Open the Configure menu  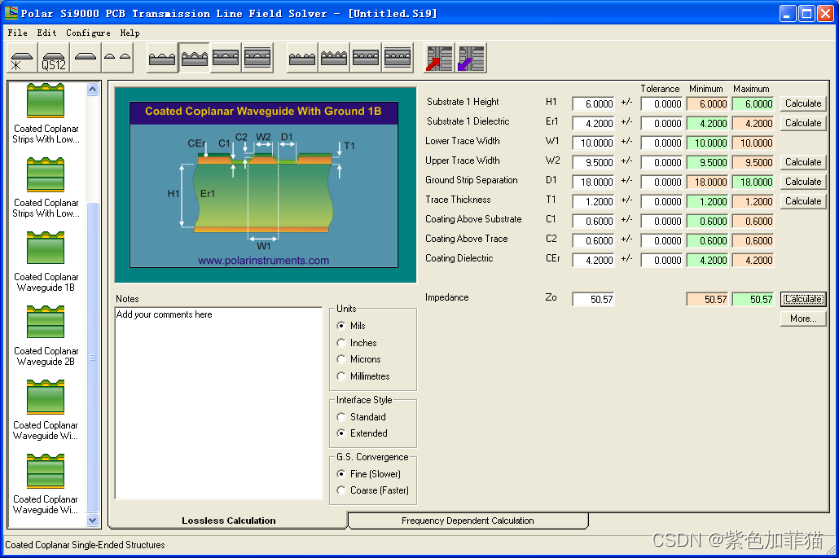(88, 33)
